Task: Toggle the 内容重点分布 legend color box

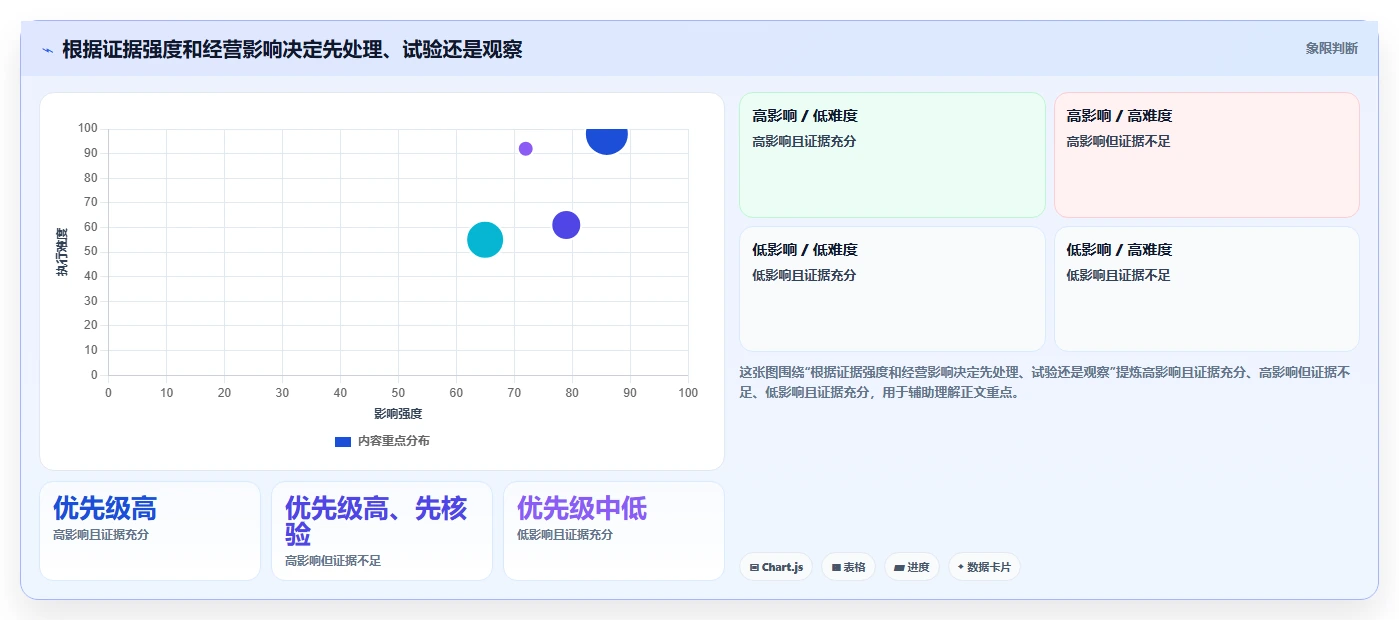Action: pyautogui.click(x=343, y=441)
